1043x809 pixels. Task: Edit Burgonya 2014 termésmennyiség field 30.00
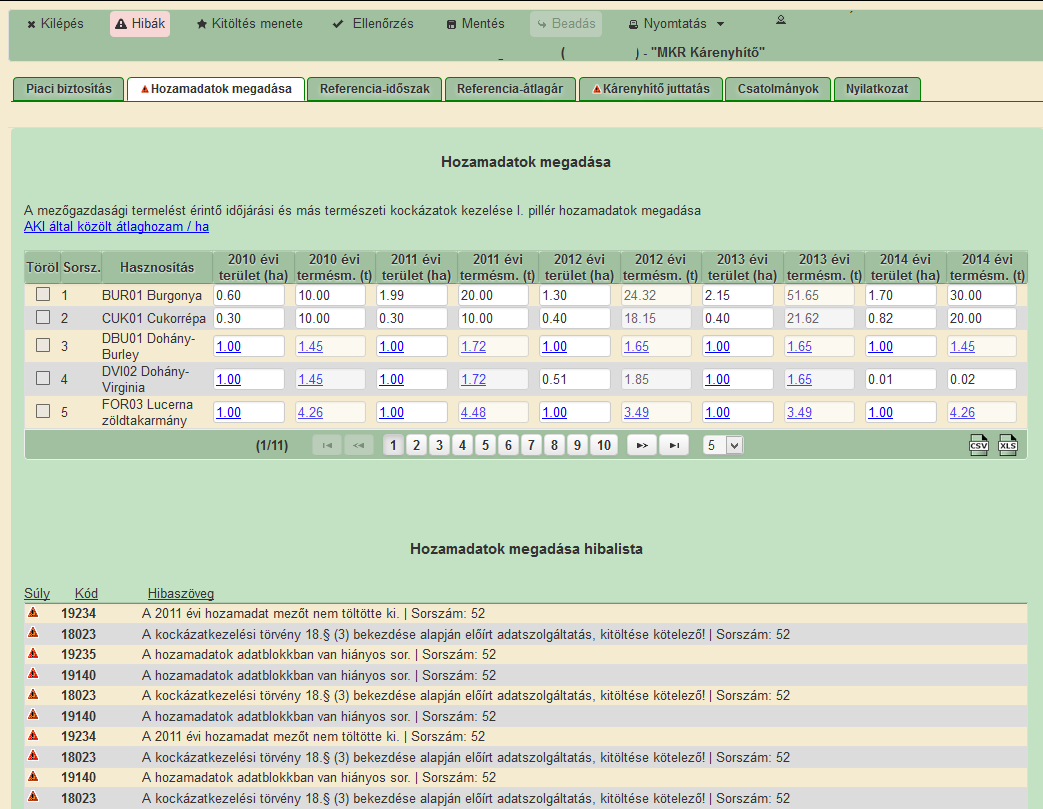(x=982, y=295)
